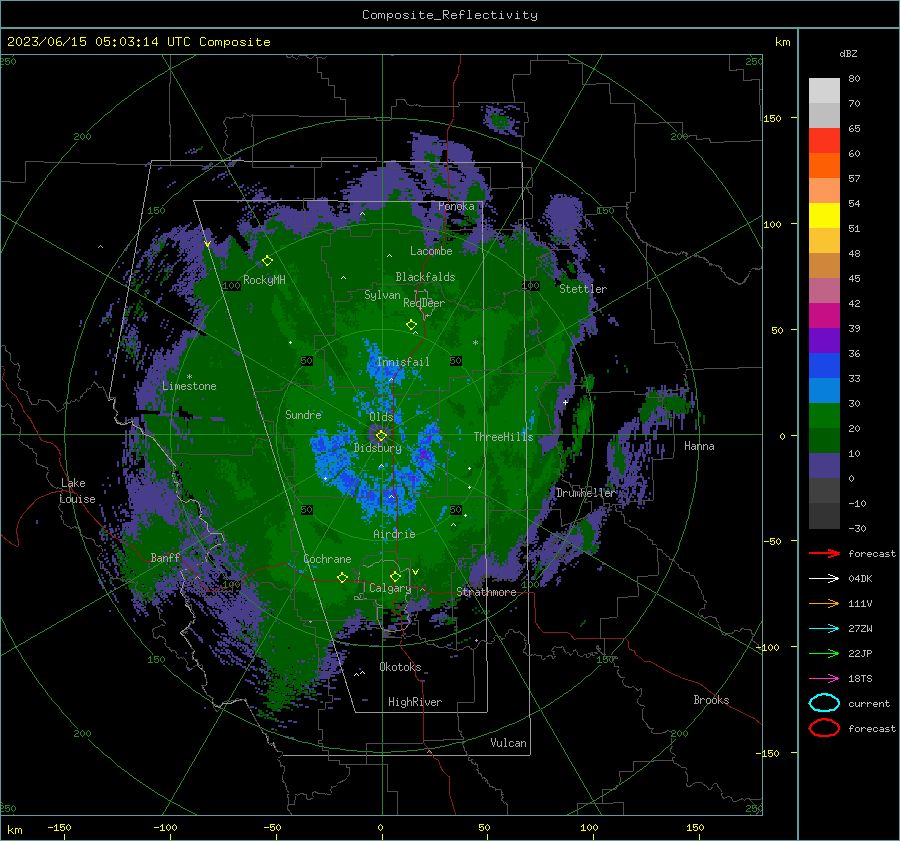Screen dimensions: 900x841
Task: Click the Composite_Reflectivity title text
Action: [x=449, y=15]
